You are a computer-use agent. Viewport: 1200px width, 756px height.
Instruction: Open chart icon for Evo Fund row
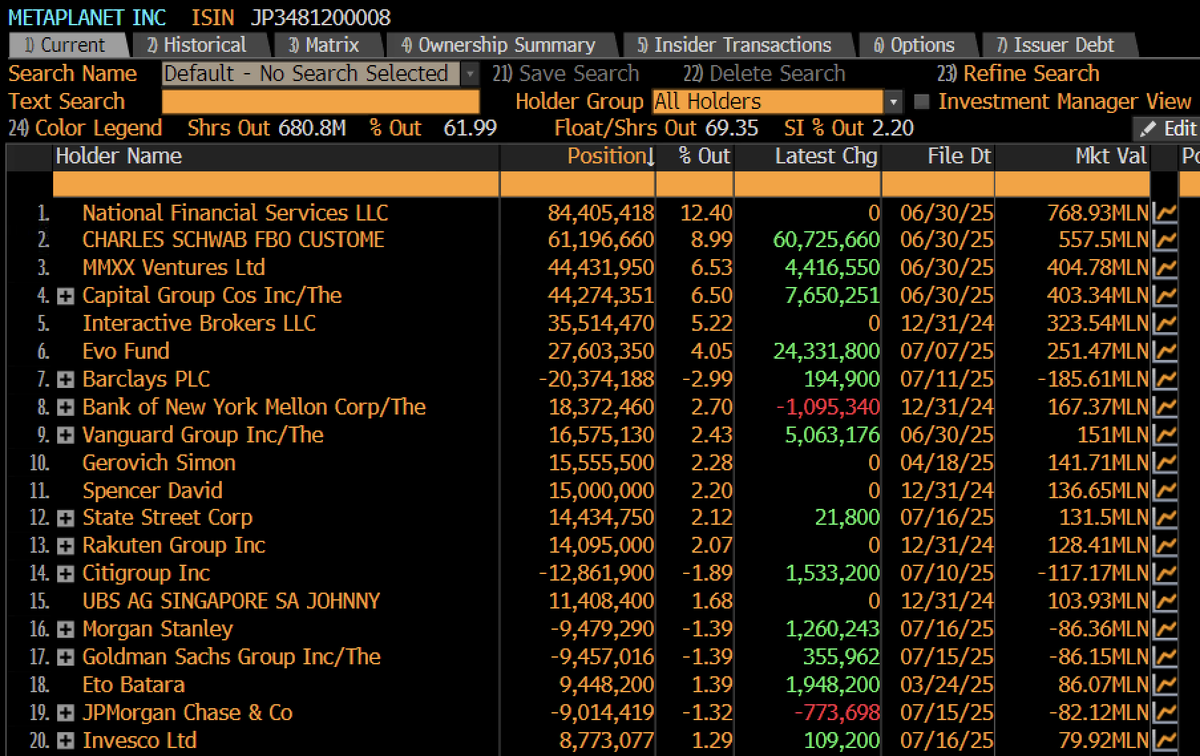point(1164,352)
